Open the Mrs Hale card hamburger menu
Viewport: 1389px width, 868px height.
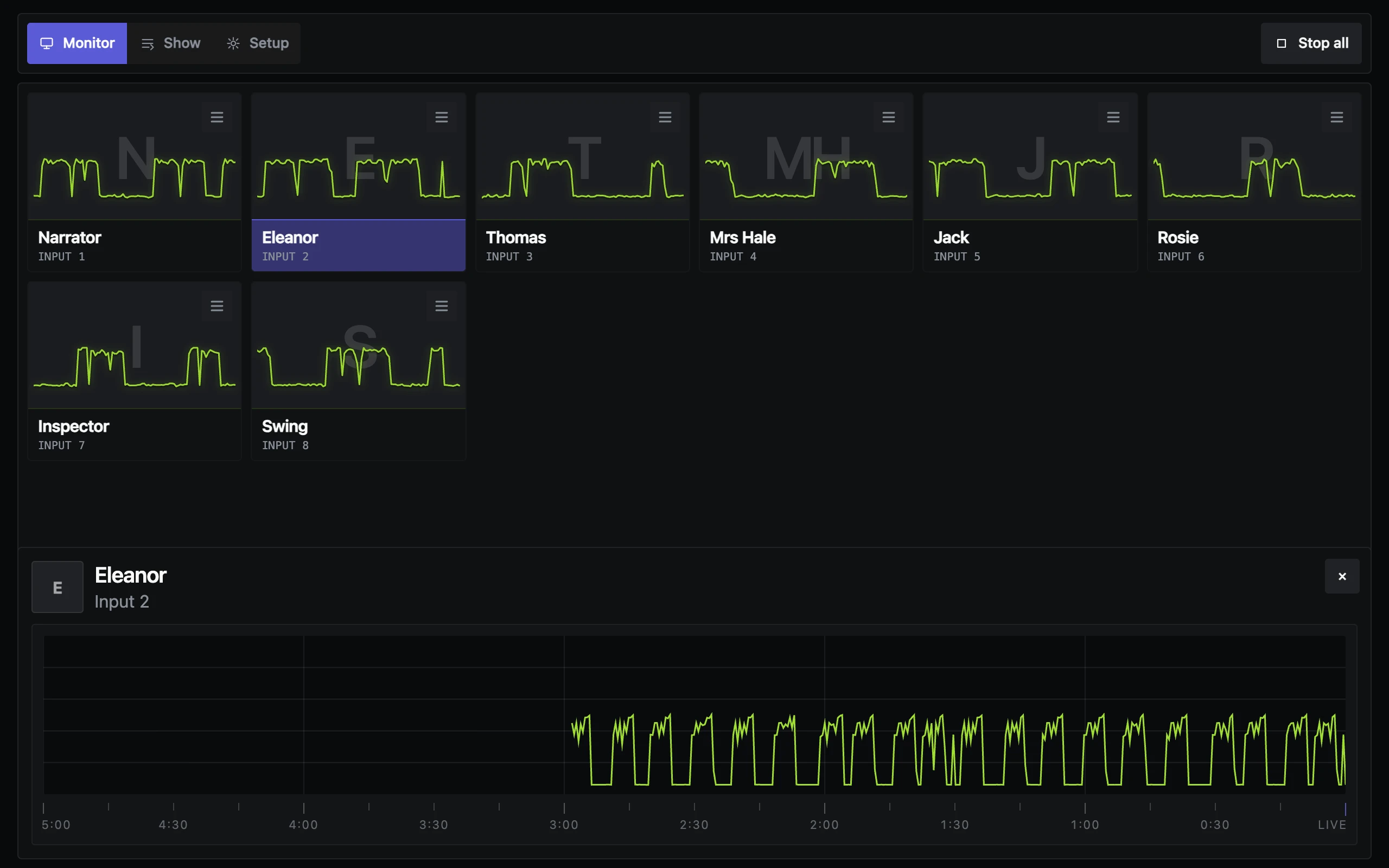pyautogui.click(x=889, y=117)
